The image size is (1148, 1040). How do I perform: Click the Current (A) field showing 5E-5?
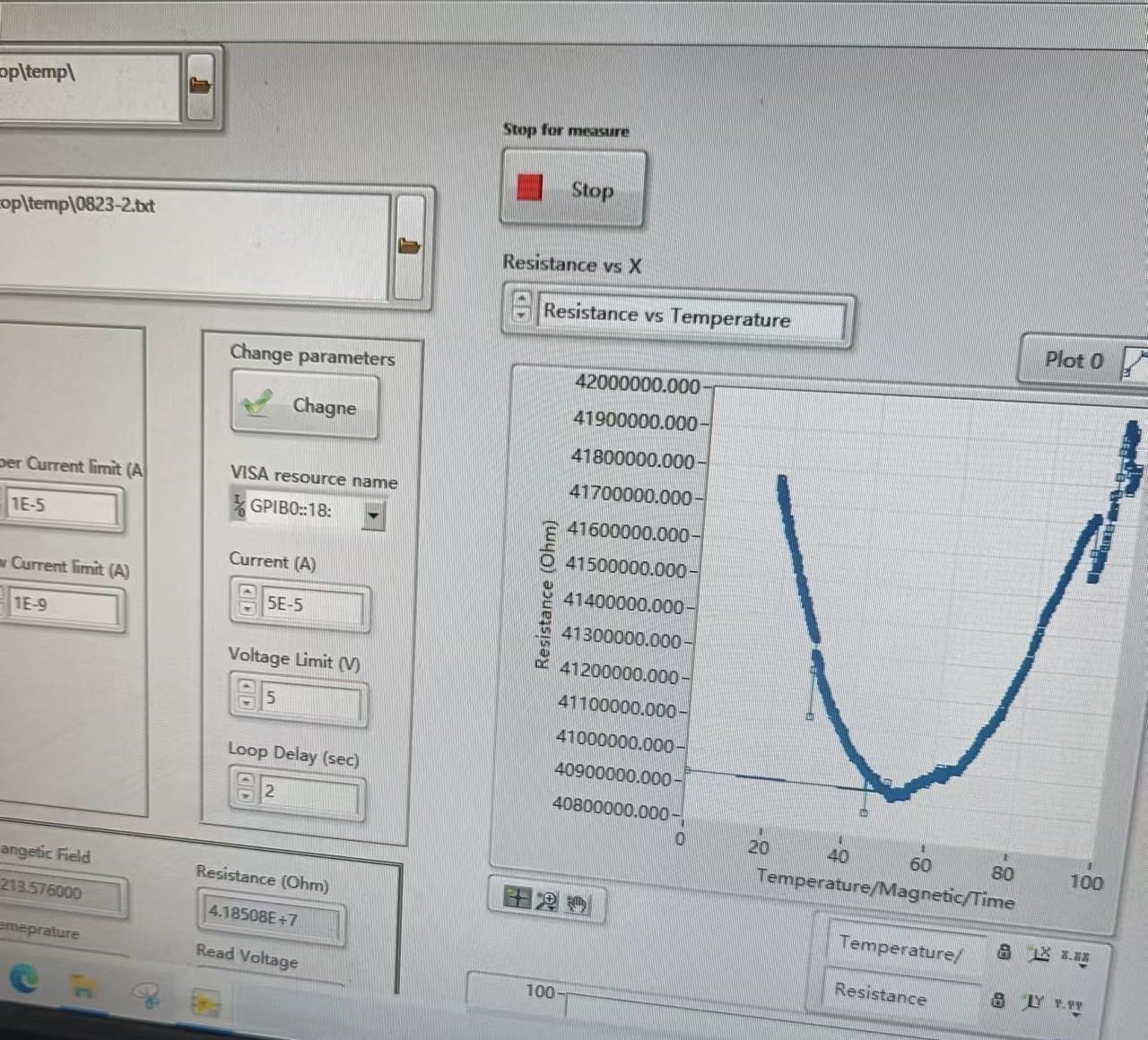tap(311, 605)
